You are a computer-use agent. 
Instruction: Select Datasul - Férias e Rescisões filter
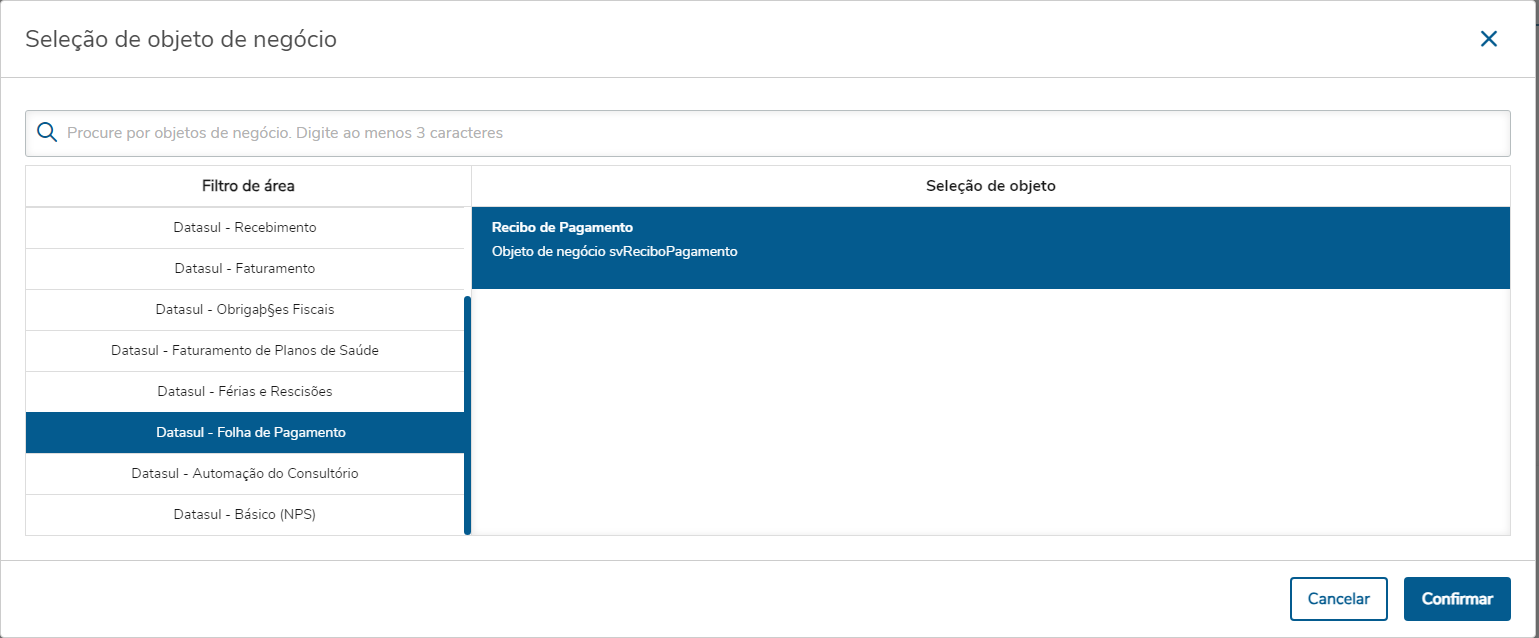[x=245, y=392]
